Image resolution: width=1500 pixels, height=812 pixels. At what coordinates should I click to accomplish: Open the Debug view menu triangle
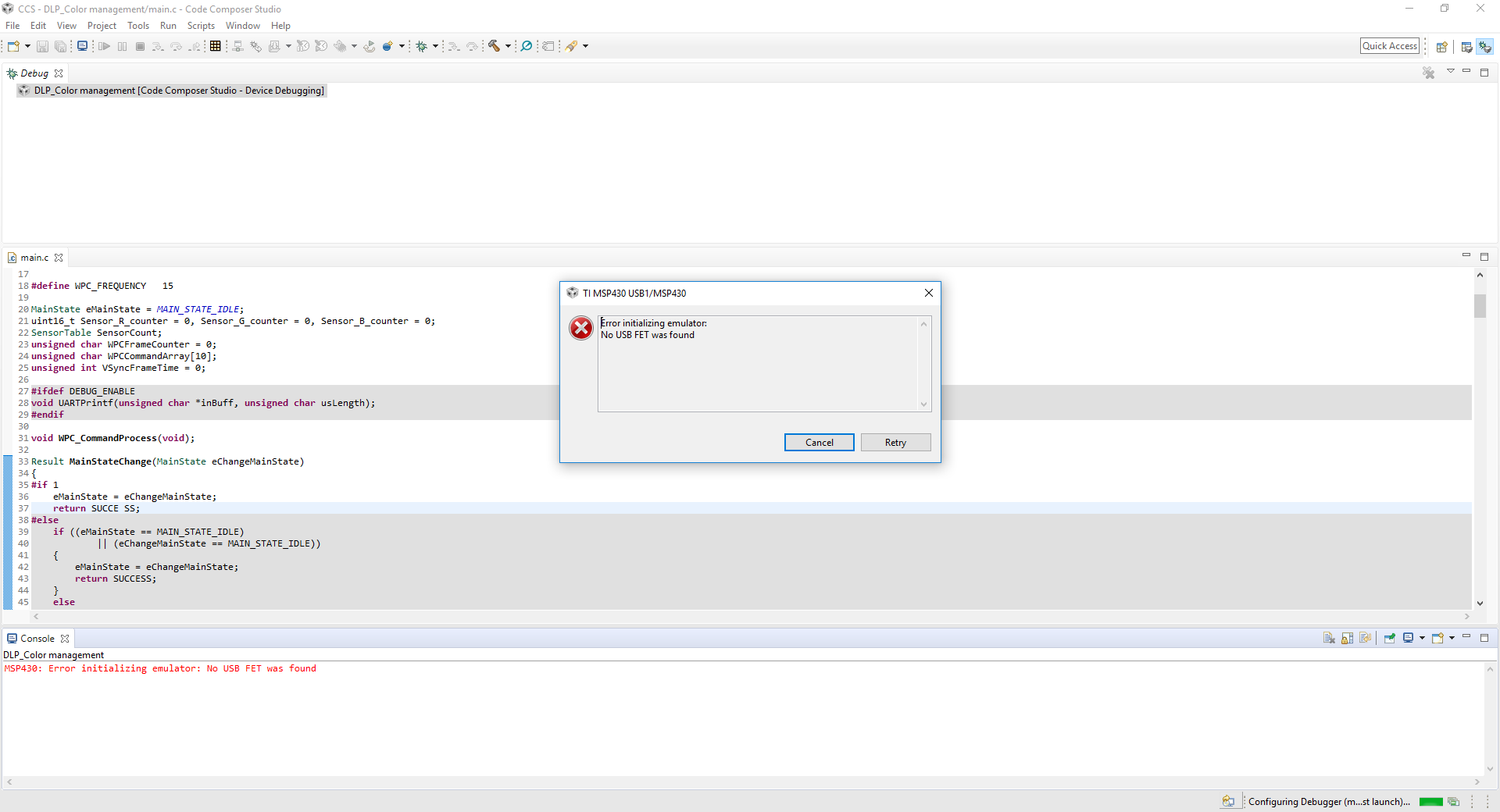click(x=1451, y=71)
